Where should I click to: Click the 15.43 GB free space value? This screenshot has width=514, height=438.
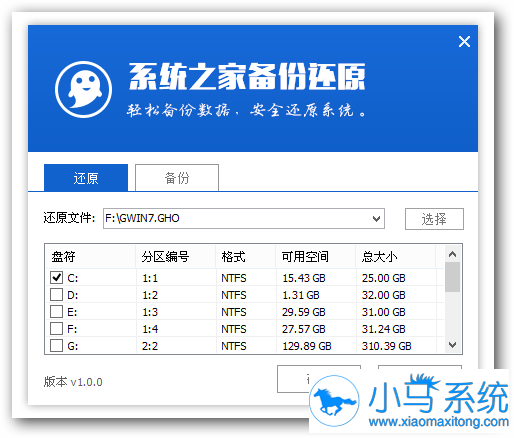coord(304,278)
